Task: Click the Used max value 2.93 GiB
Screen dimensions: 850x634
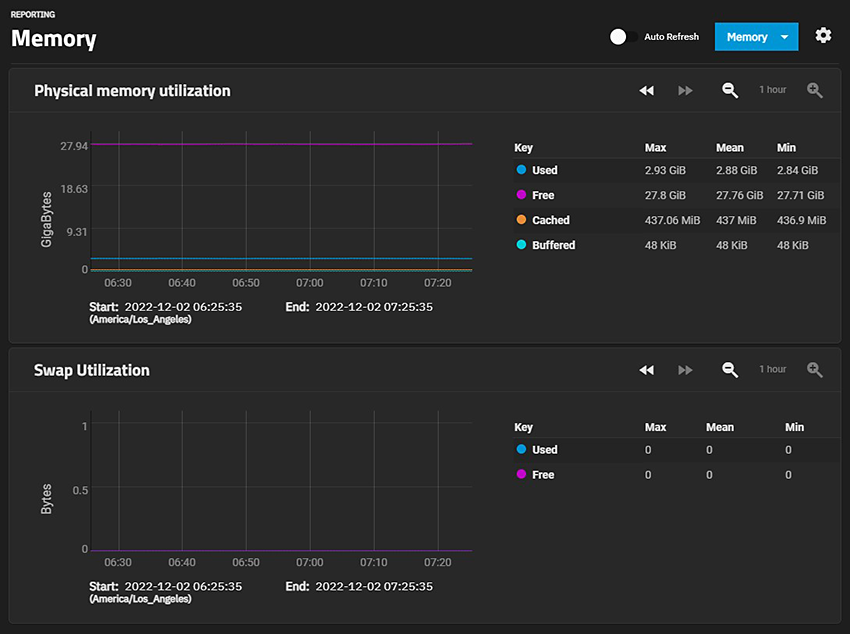Action: [x=665, y=170]
